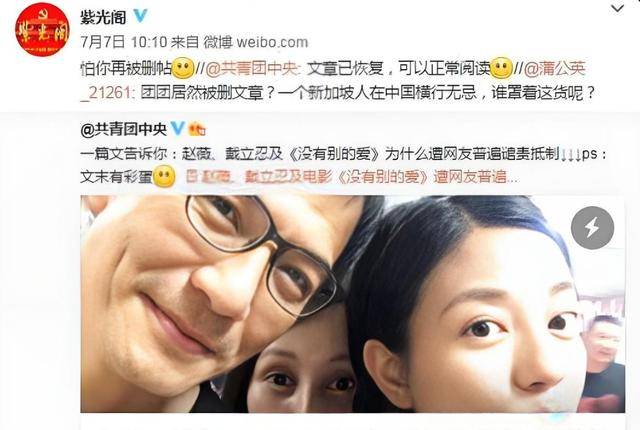Open the original poster @共青团中央 name

click(124, 129)
